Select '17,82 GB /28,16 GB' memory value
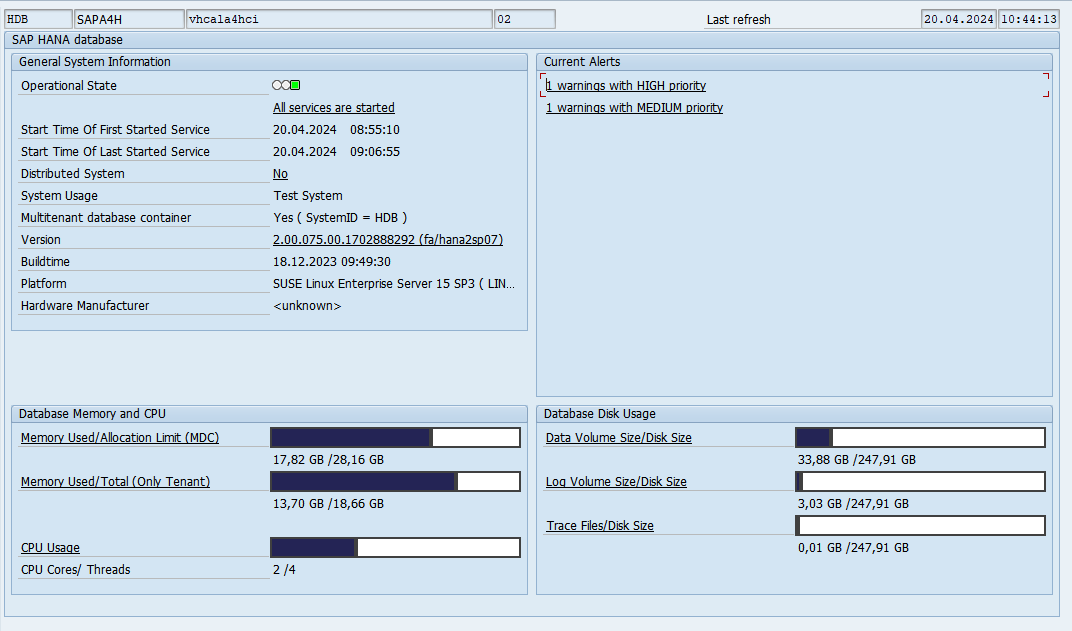 328,459
